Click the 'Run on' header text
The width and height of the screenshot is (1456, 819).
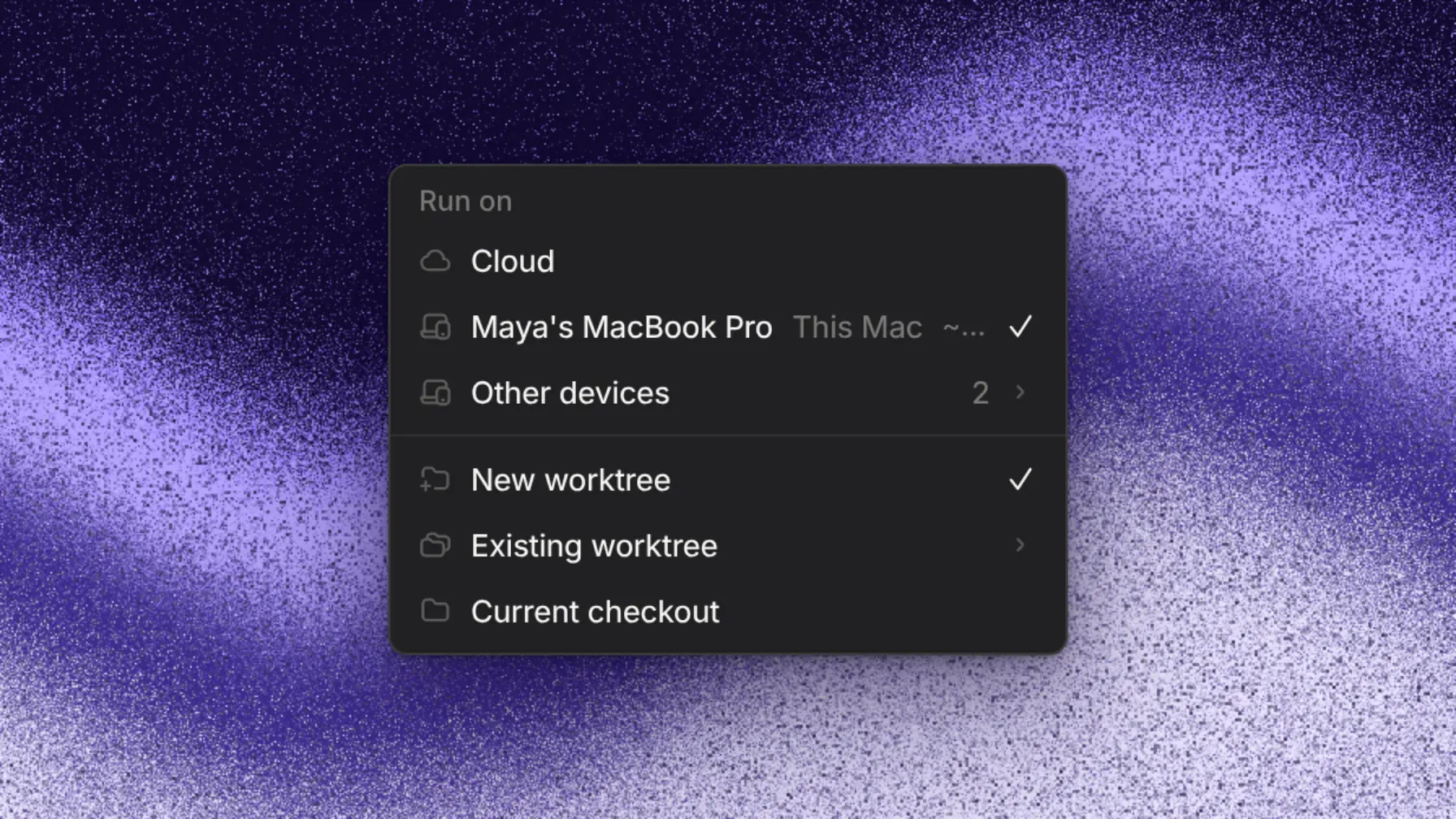(x=466, y=201)
